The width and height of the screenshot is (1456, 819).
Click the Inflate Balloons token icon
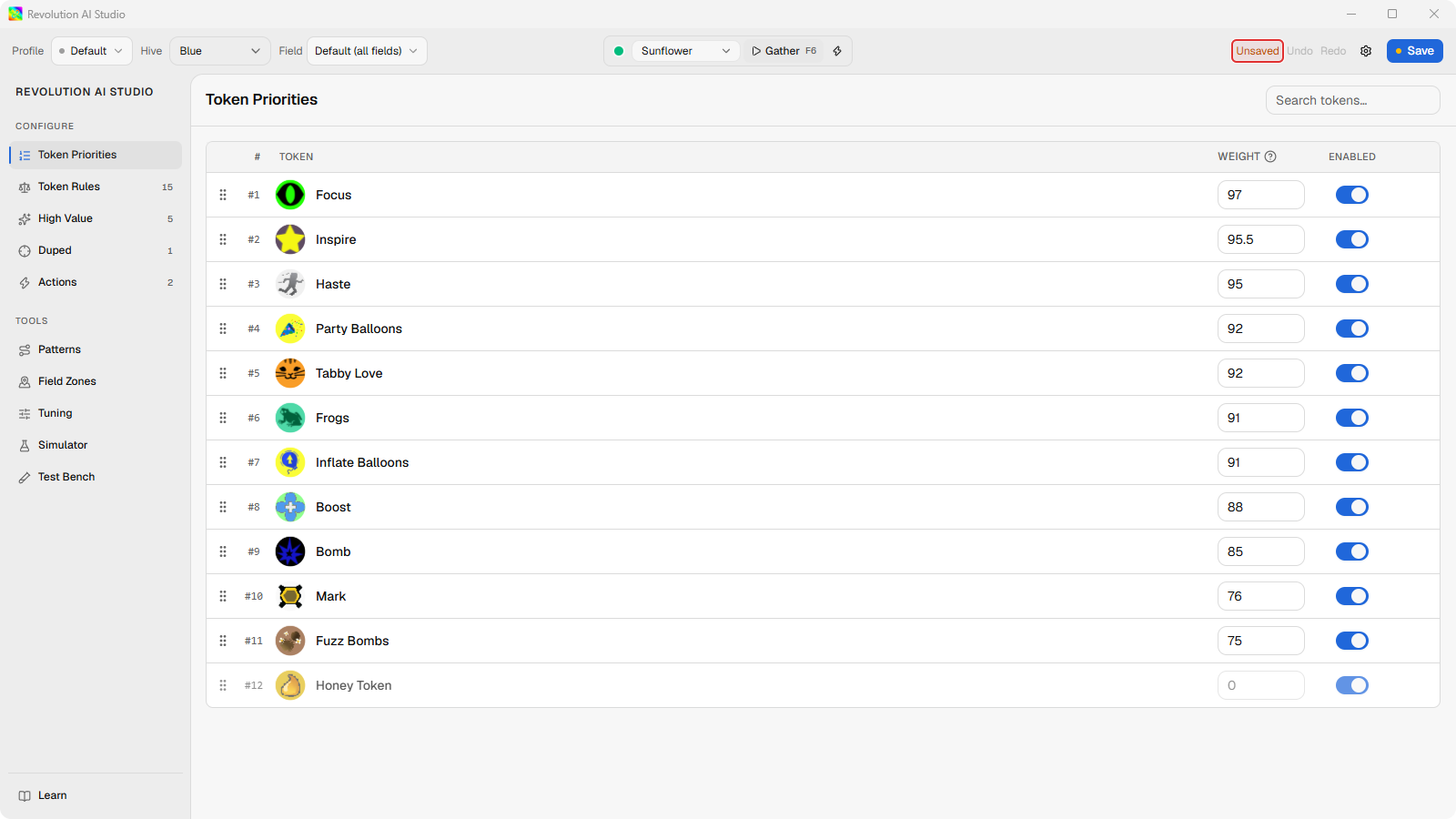tap(290, 462)
